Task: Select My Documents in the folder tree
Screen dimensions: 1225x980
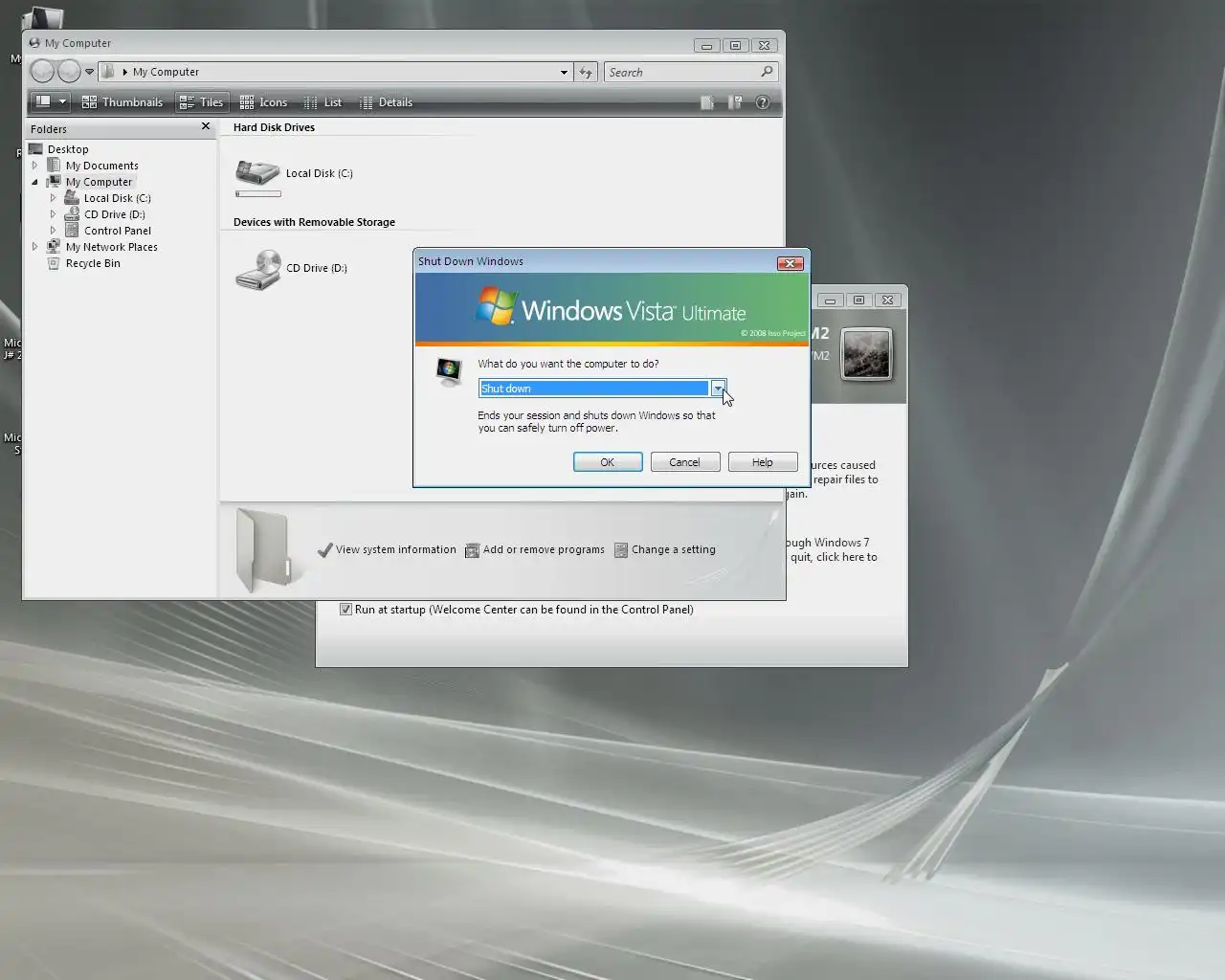Action: pyautogui.click(x=101, y=166)
